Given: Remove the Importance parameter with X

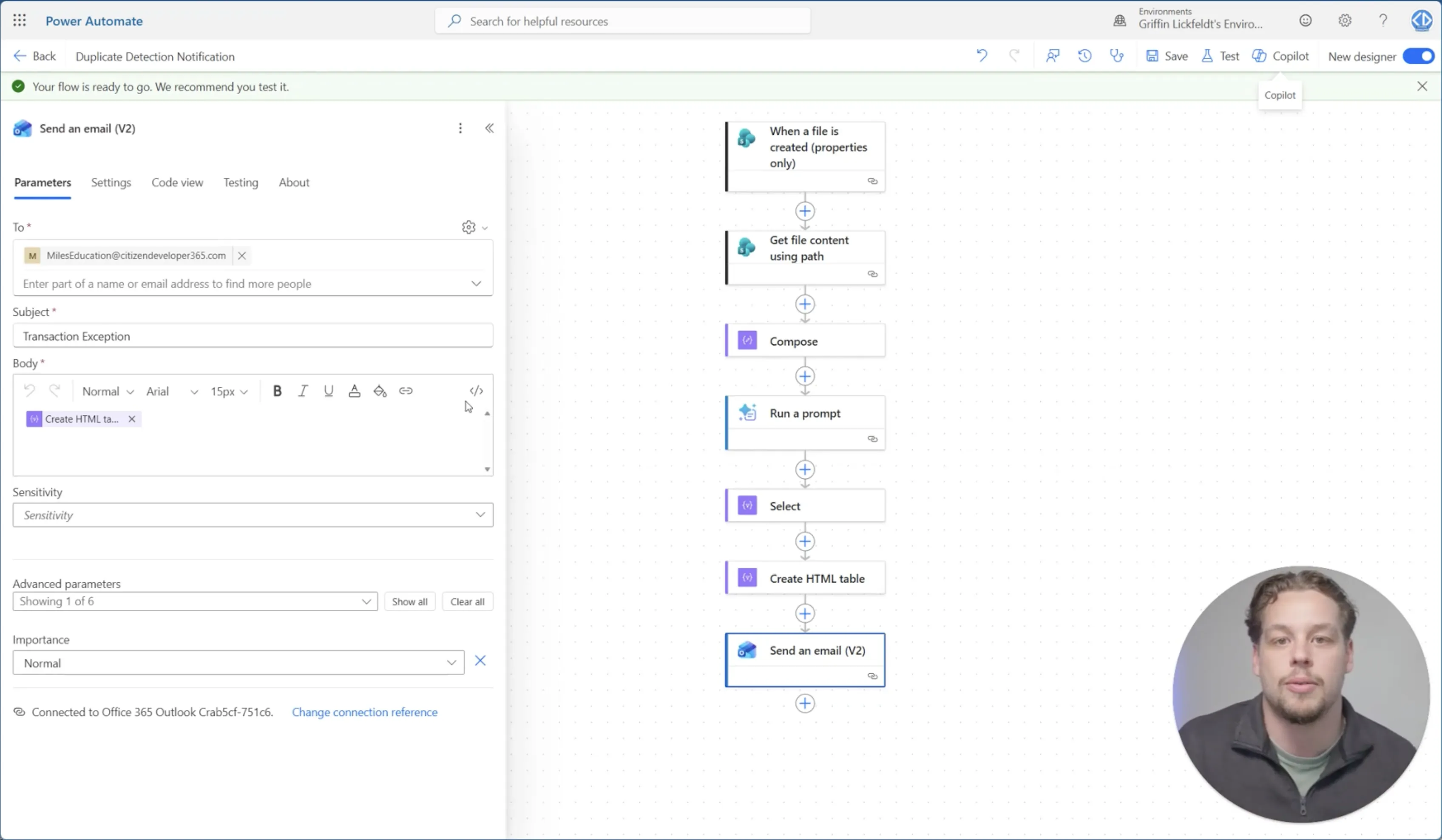Looking at the screenshot, I should click(480, 661).
